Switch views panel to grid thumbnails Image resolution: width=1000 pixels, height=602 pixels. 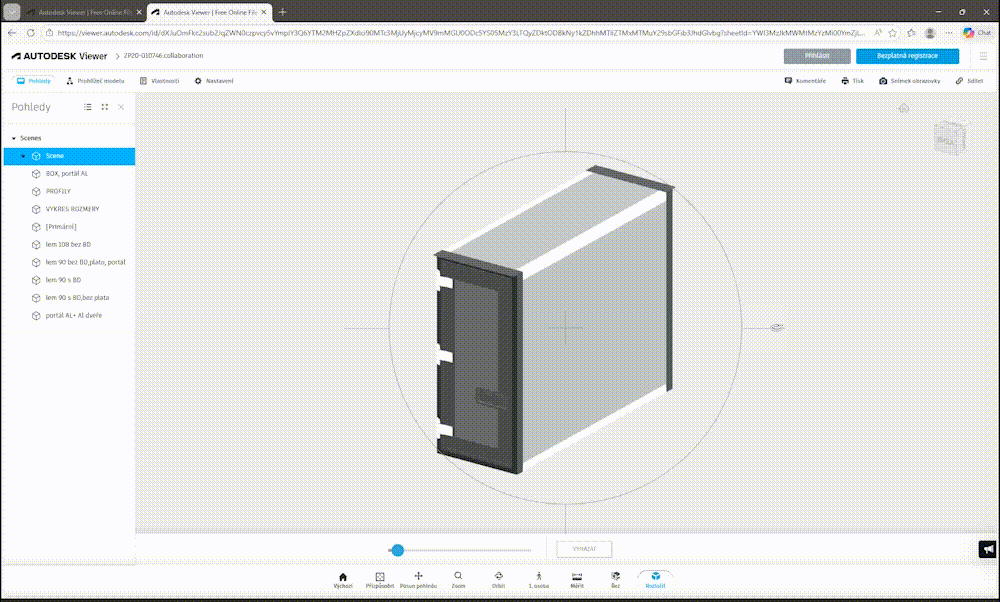click(105, 107)
